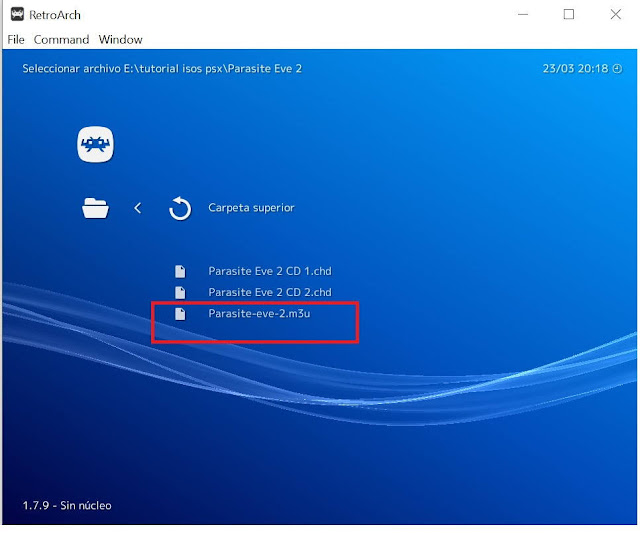
Task: Click the RetroArch title bar app icon
Action: point(17,14)
